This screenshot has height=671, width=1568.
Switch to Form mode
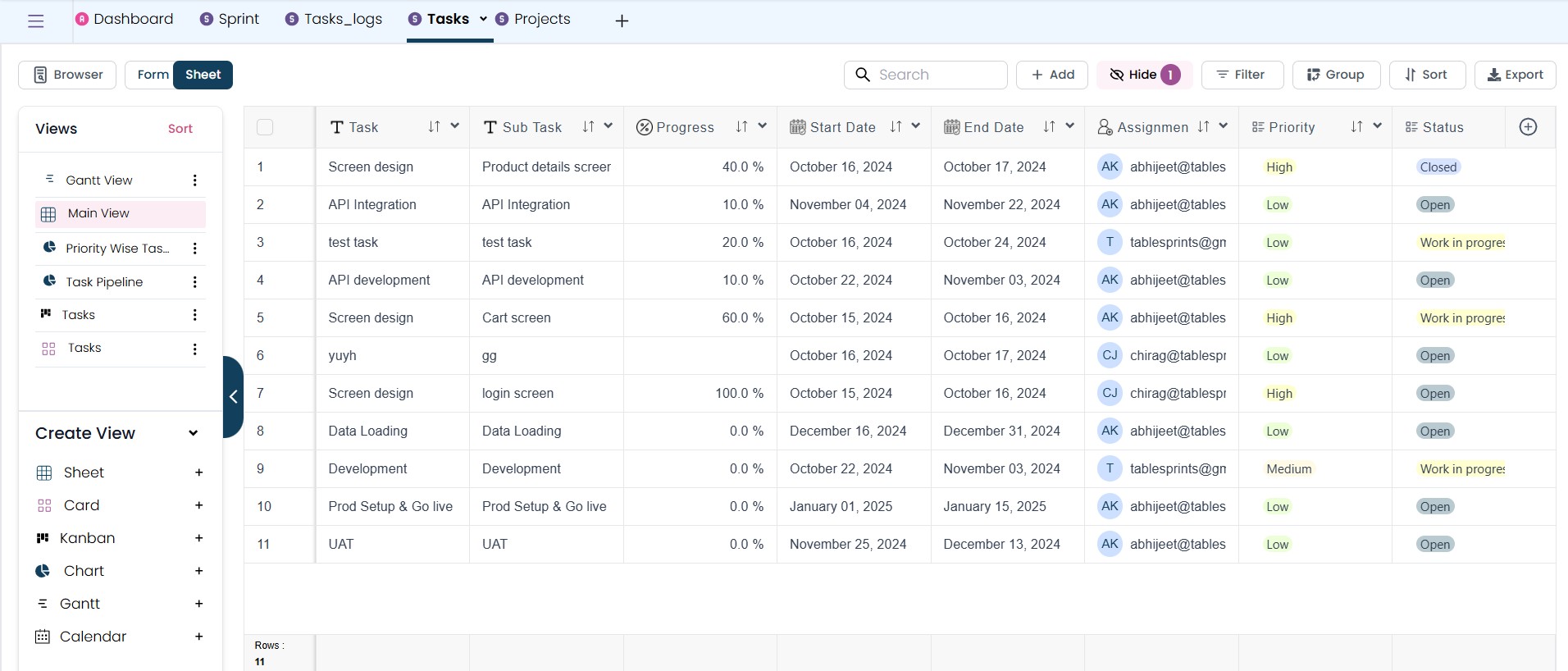pos(153,75)
